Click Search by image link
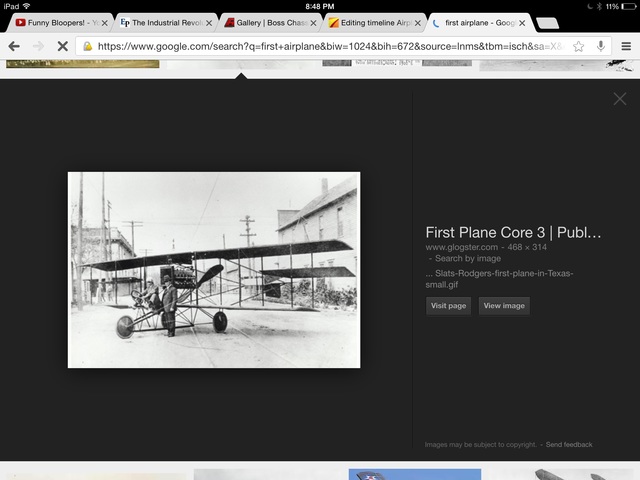This screenshot has height=480, width=640. point(468,258)
